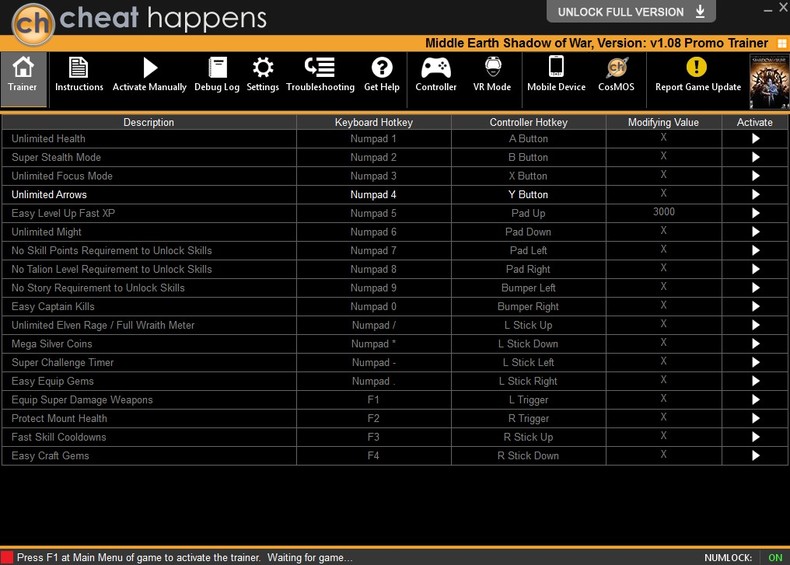The image size is (790, 565).
Task: Activate Equip Super Damage Weapons cheat
Action: tap(755, 400)
